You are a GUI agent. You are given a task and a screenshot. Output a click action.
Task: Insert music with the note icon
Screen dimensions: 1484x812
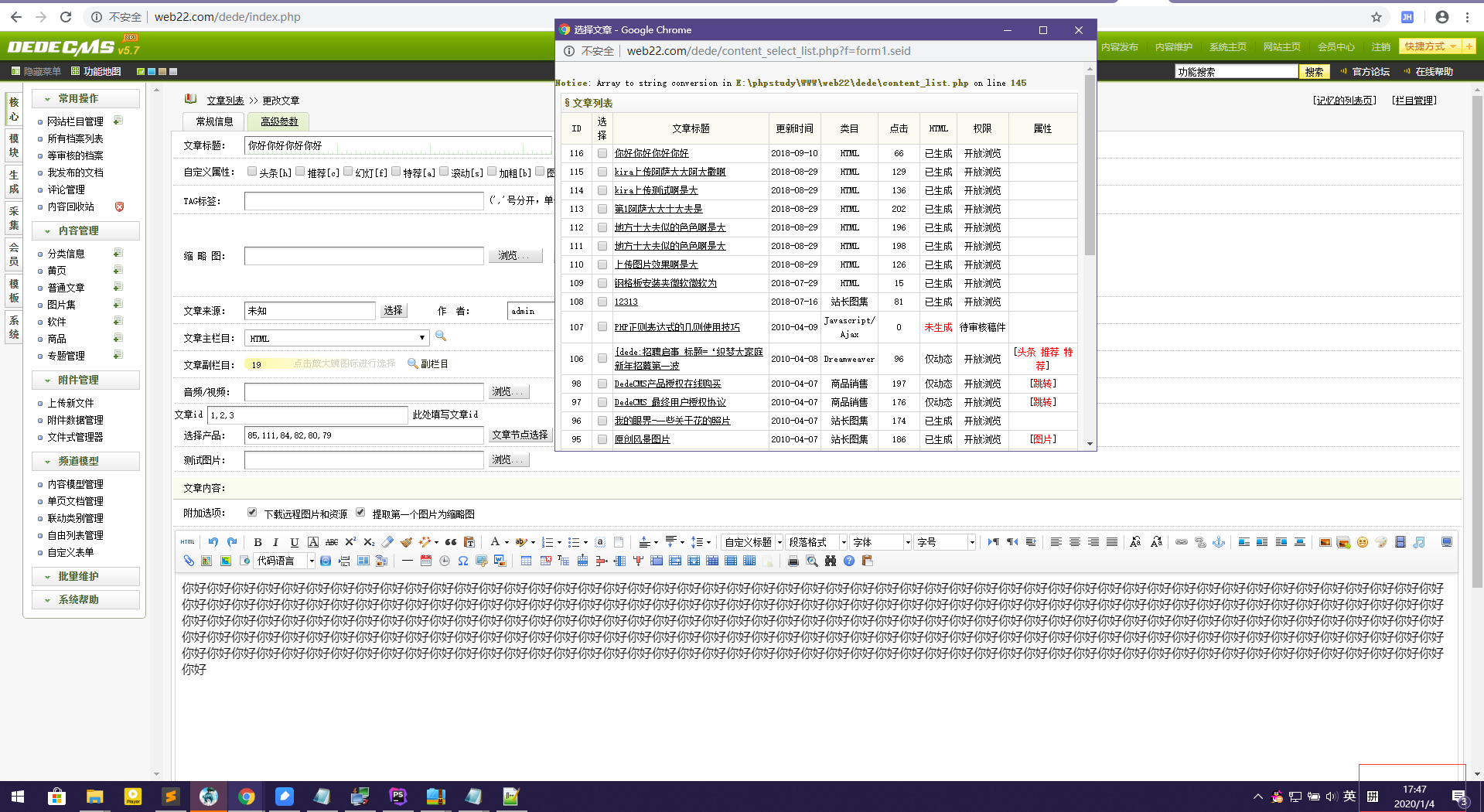1419,542
